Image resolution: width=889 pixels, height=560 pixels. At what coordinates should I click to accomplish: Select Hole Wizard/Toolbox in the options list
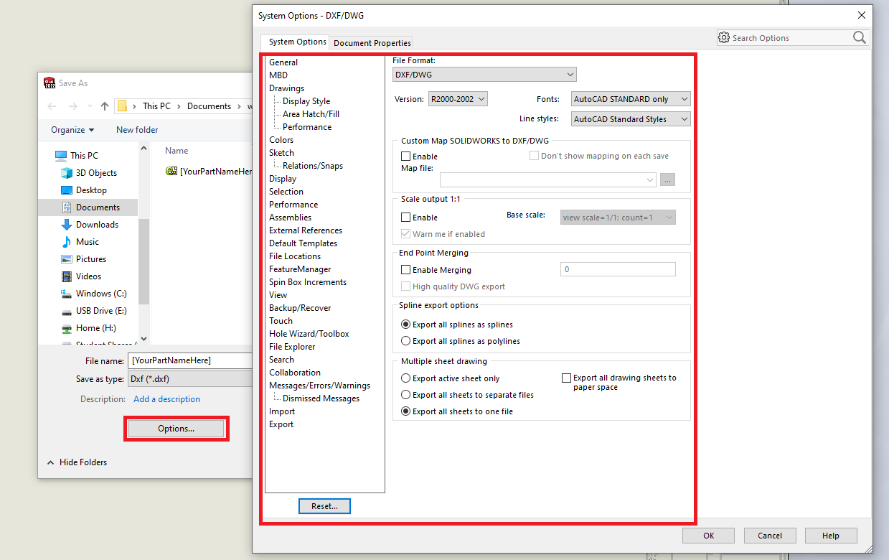click(x=309, y=334)
